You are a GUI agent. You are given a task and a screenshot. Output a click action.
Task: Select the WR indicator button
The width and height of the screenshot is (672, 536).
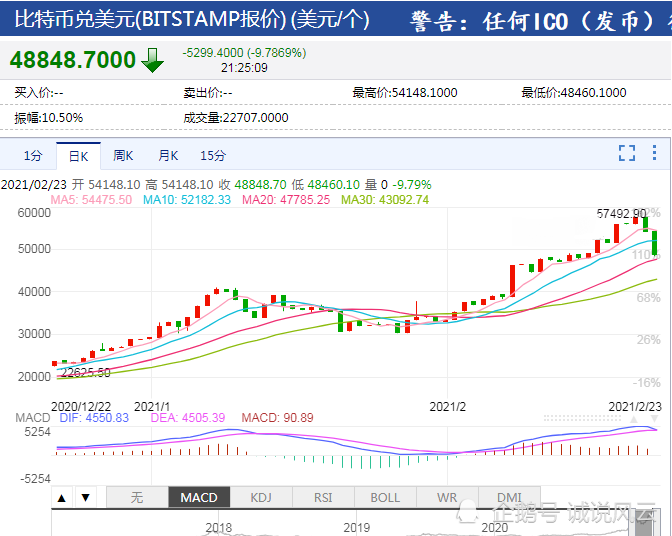[447, 497]
